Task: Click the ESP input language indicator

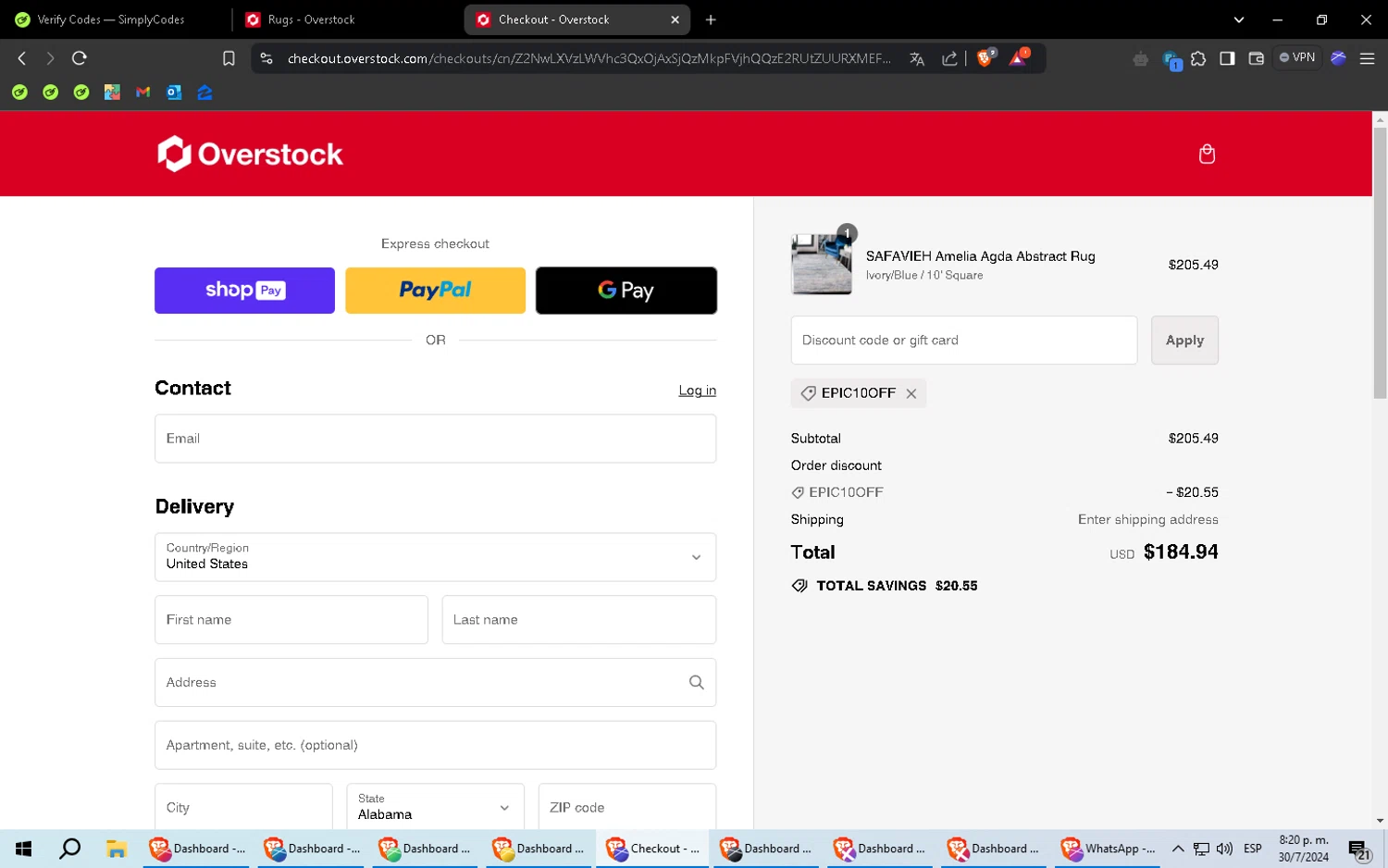Action: (x=1253, y=849)
